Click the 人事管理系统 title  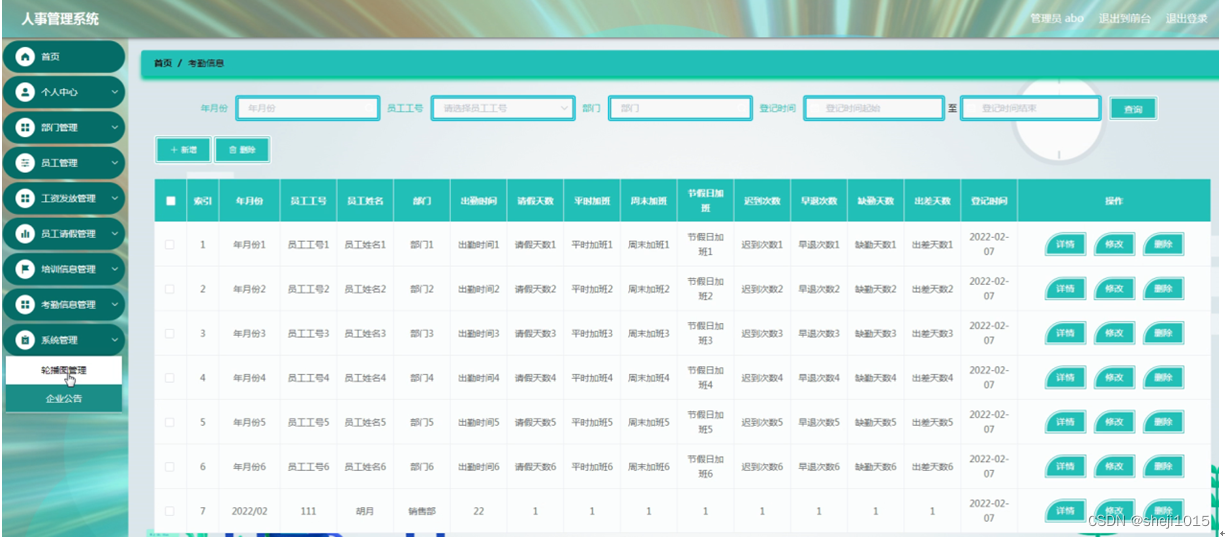click(60, 19)
